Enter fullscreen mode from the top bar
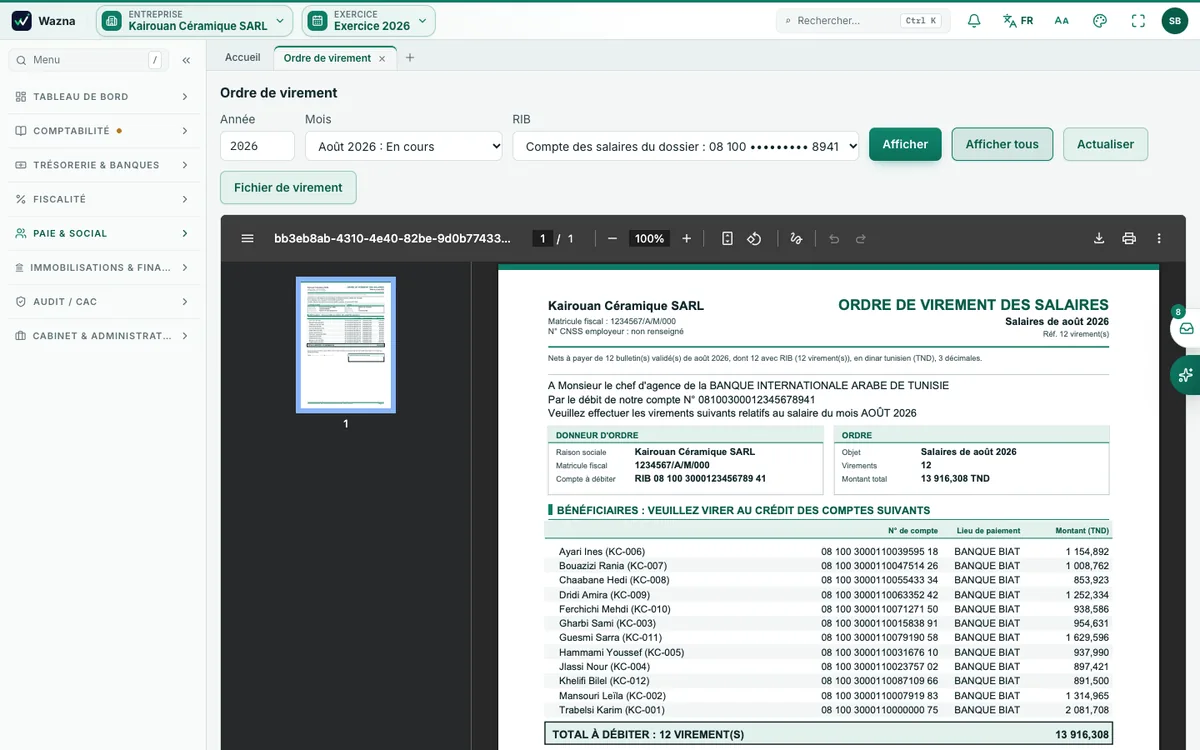1200x750 pixels. click(x=1138, y=20)
